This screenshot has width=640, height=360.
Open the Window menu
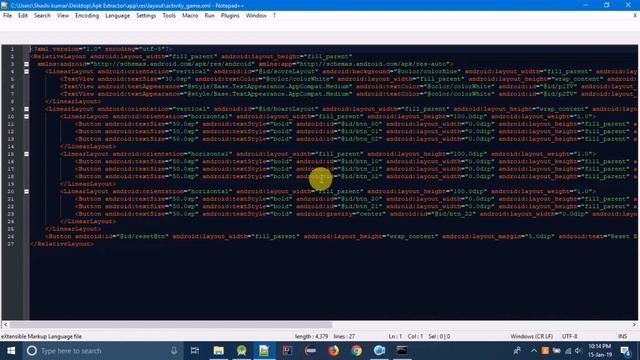coord(256,16)
